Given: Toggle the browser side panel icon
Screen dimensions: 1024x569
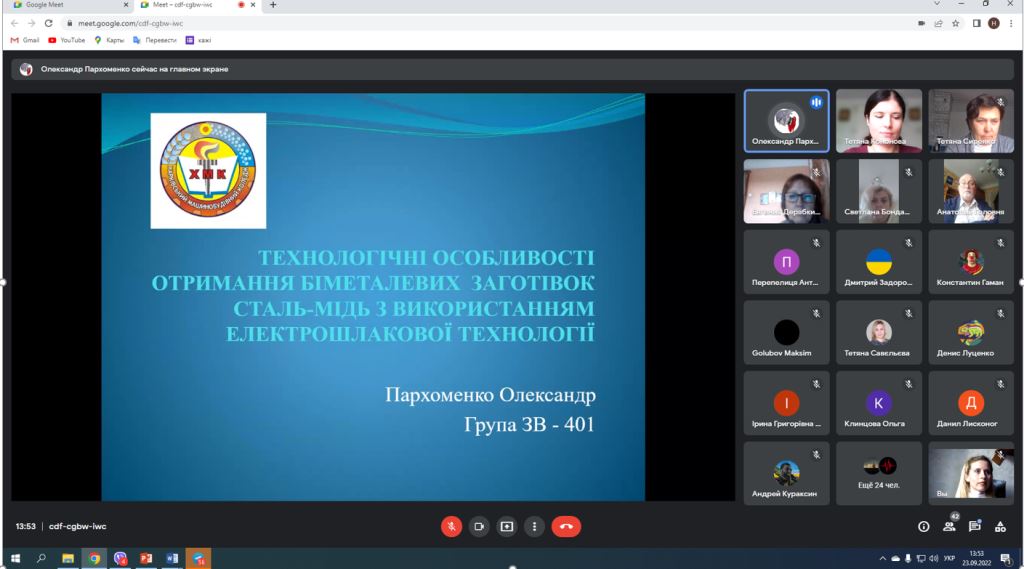Looking at the screenshot, I should pos(977,23).
